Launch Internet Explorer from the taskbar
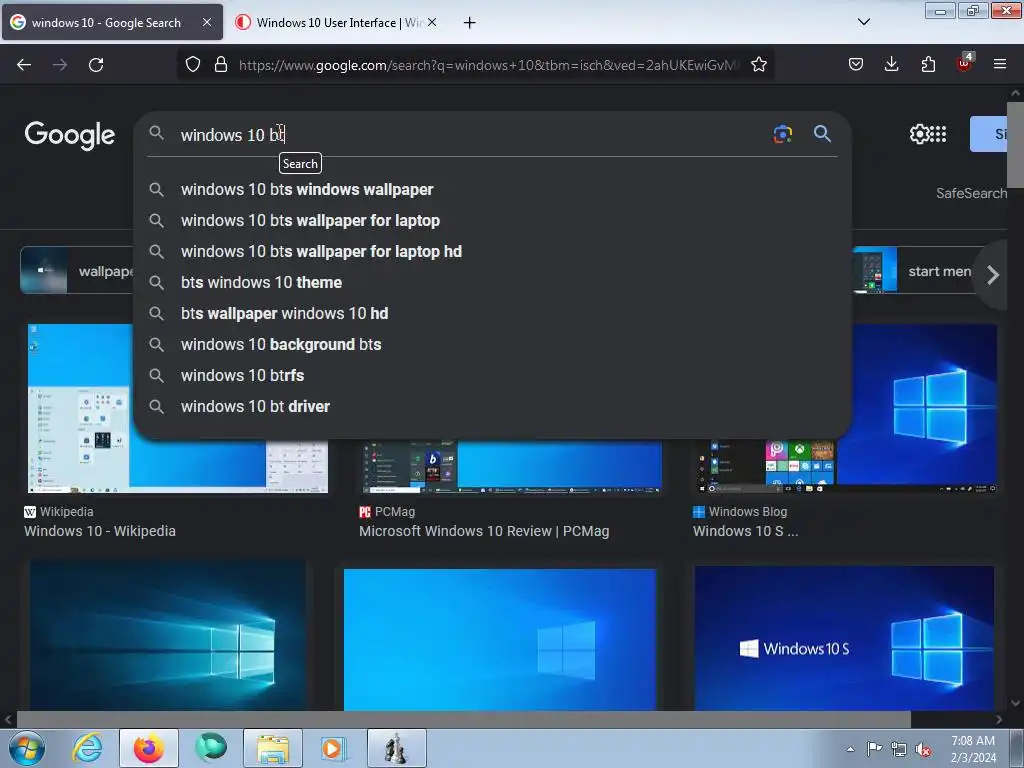 pyautogui.click(x=88, y=748)
